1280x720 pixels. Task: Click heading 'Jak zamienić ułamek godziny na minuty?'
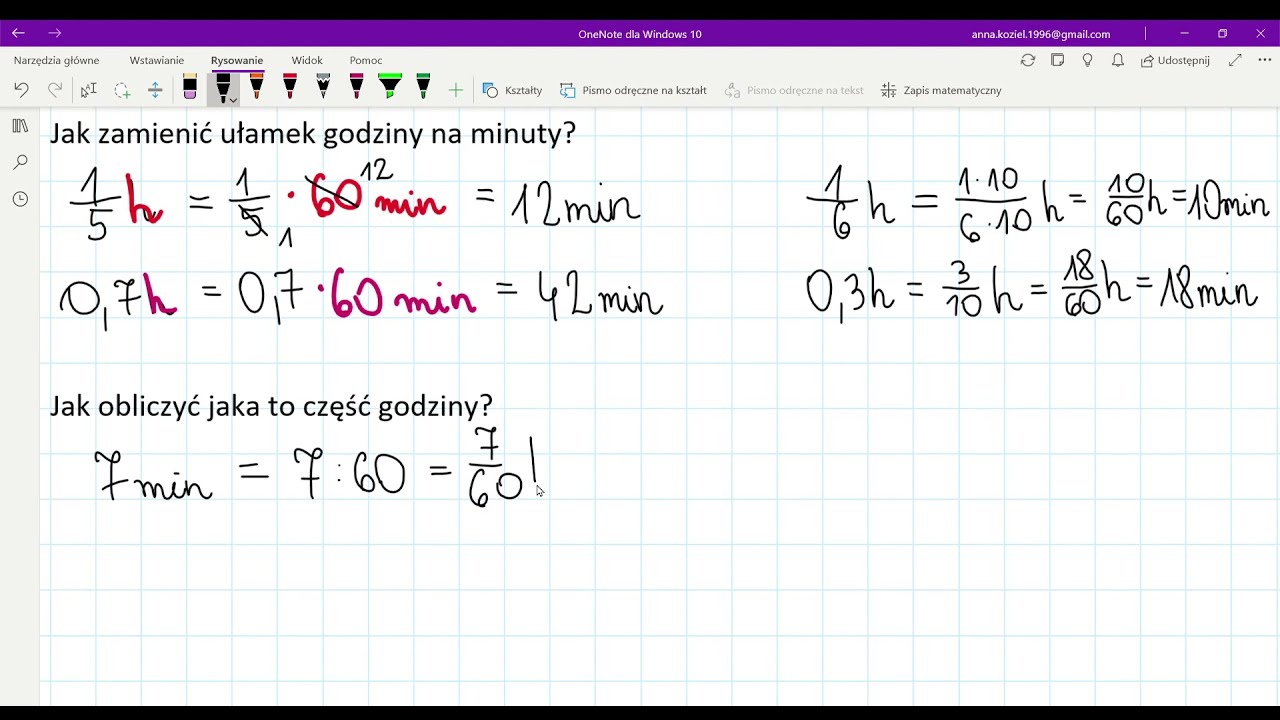click(x=313, y=133)
